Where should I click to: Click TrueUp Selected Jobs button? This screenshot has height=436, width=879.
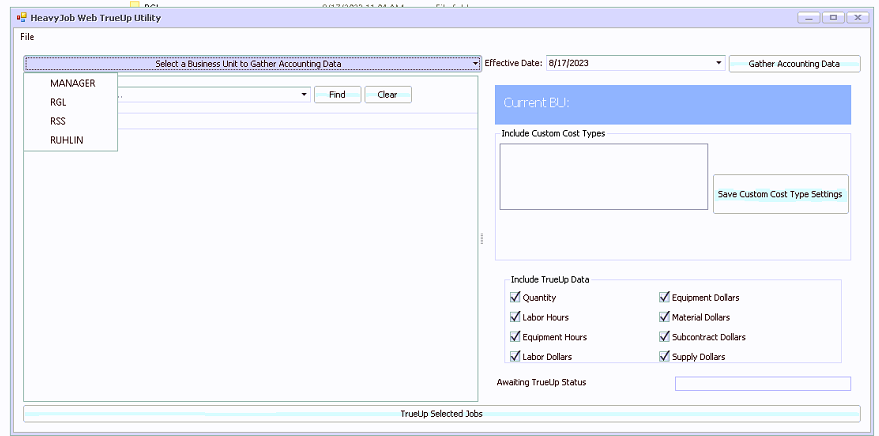click(441, 413)
